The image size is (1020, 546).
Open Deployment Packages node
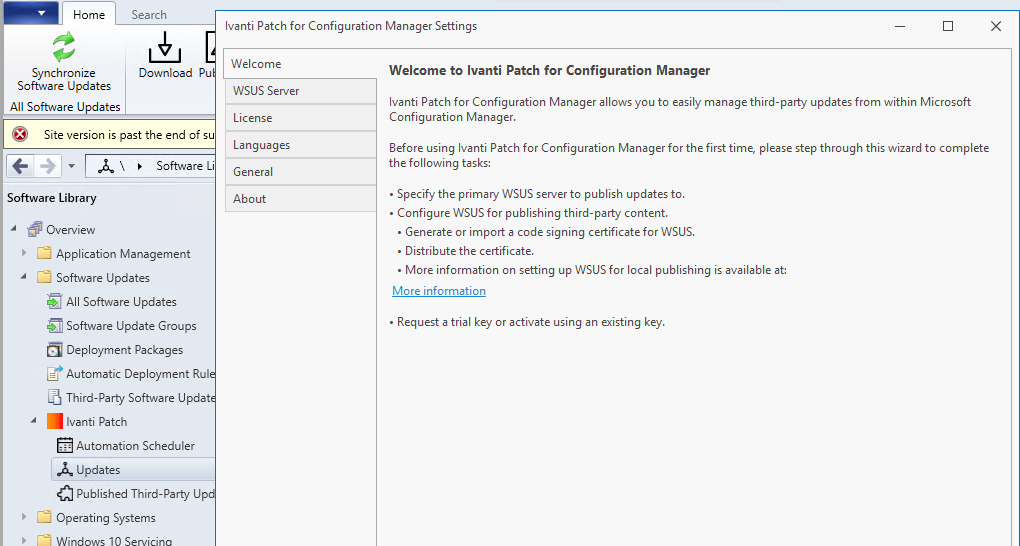pyautogui.click(x=124, y=350)
